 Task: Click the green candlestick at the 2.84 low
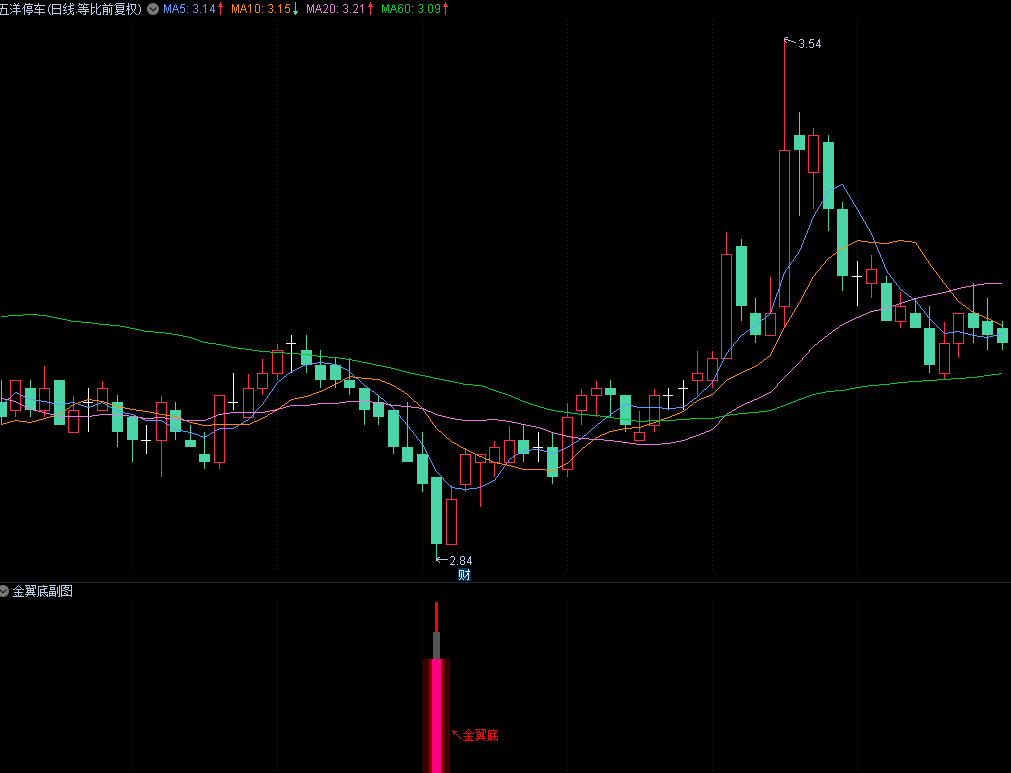[436, 510]
